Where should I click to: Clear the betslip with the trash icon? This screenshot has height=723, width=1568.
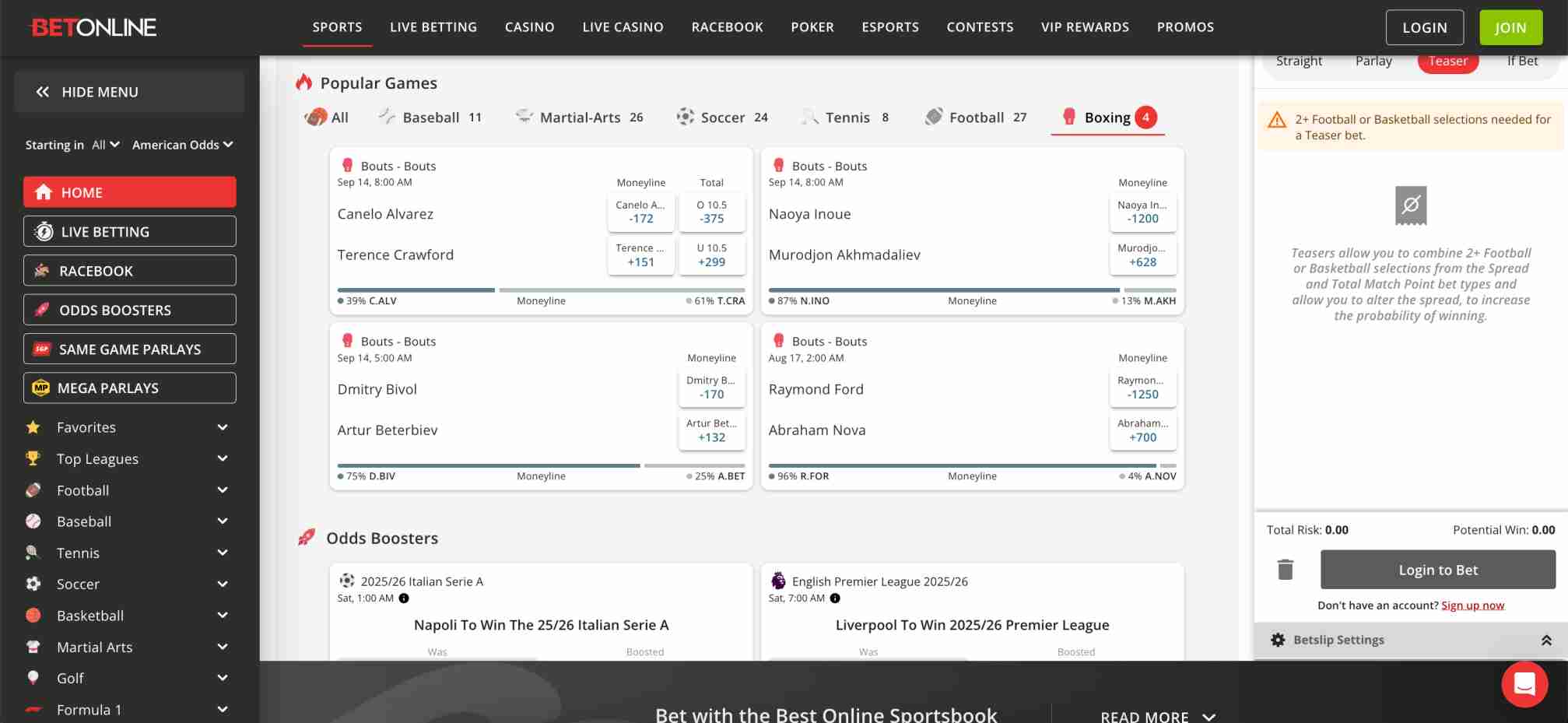[x=1285, y=569]
